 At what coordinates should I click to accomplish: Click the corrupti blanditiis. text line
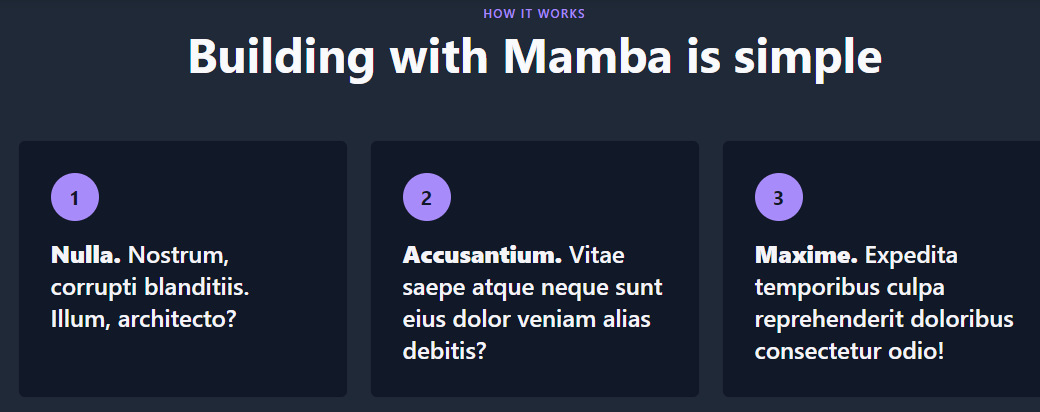[x=150, y=287]
